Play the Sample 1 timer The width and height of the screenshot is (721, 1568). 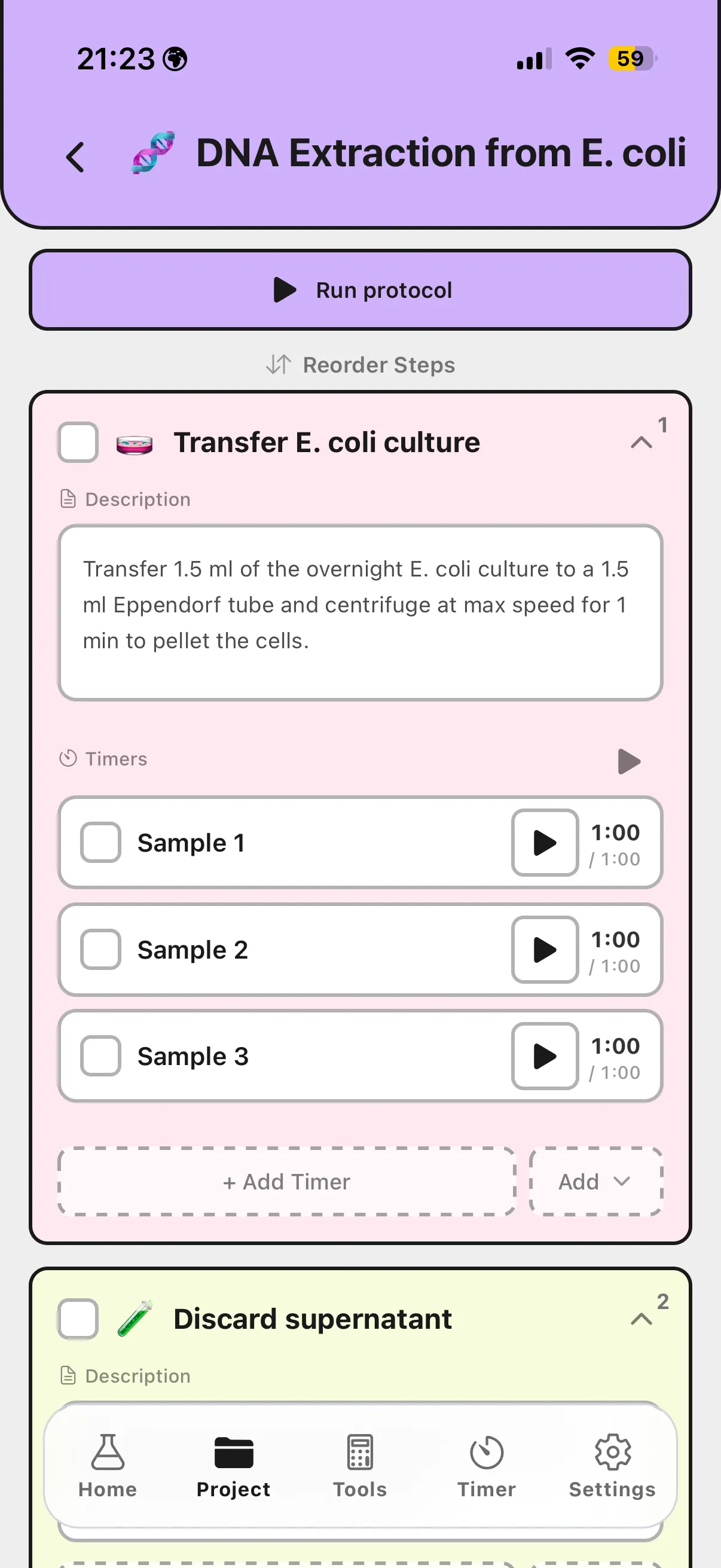point(545,843)
